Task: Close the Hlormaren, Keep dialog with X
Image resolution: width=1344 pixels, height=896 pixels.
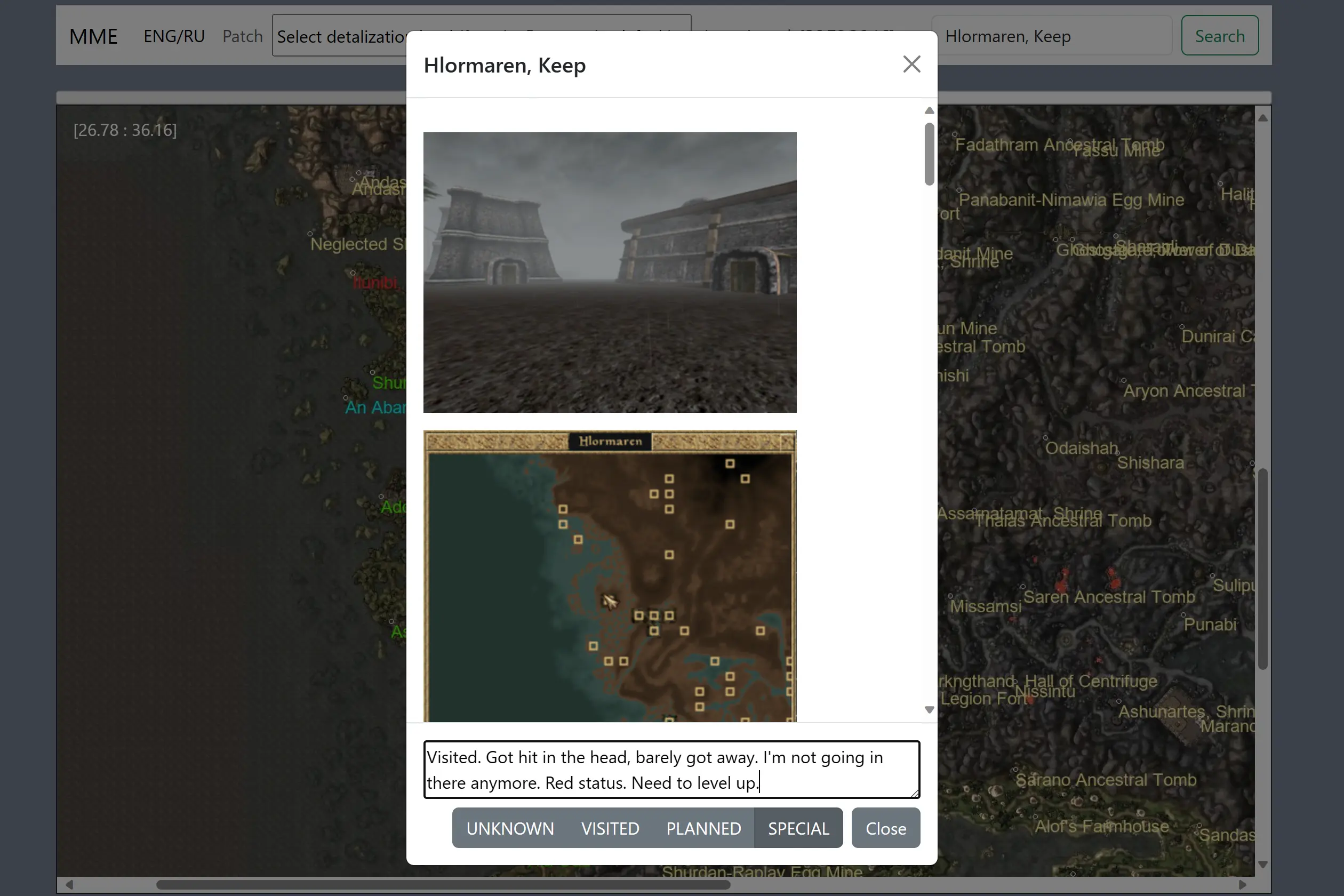Action: pos(911,64)
